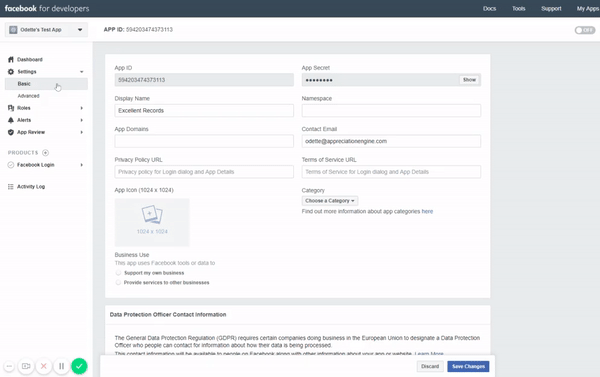
Task: Click the camera icon in recorder bar
Action: [26, 366]
